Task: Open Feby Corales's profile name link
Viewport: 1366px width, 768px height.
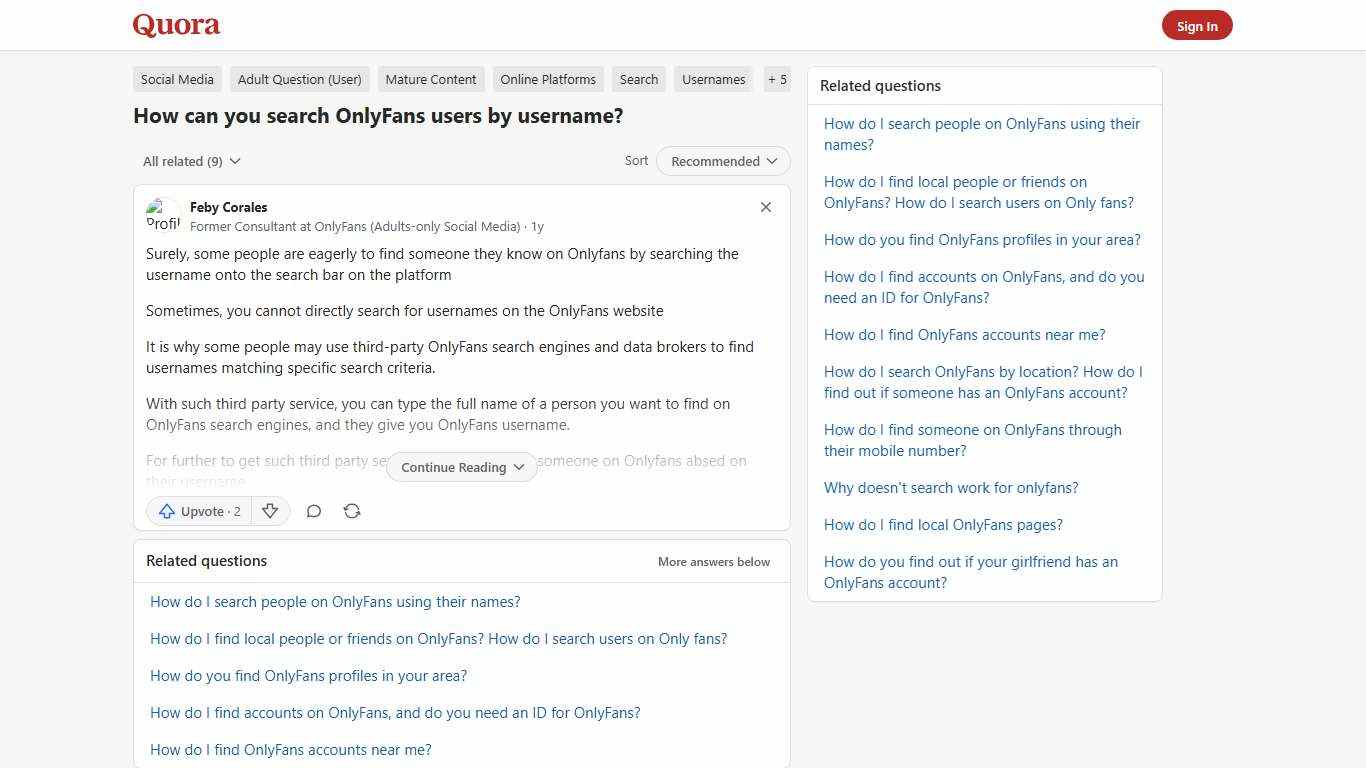Action: click(228, 207)
